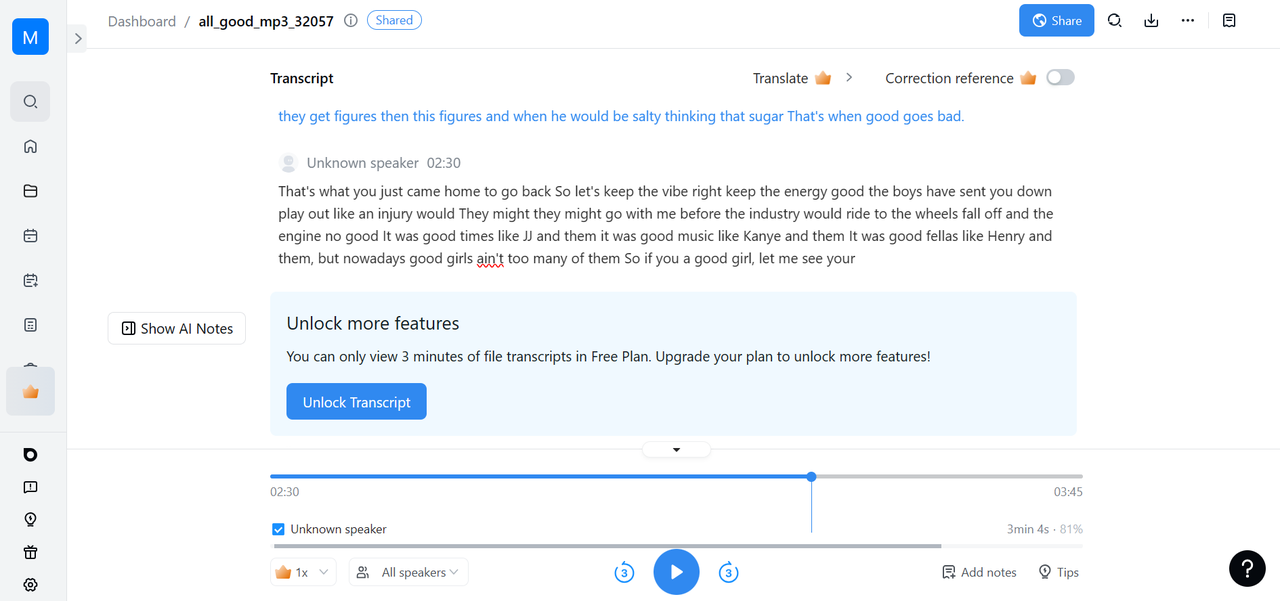Click the Dashboard breadcrumb link
Screen dimensions: 1280x601
[142, 20]
